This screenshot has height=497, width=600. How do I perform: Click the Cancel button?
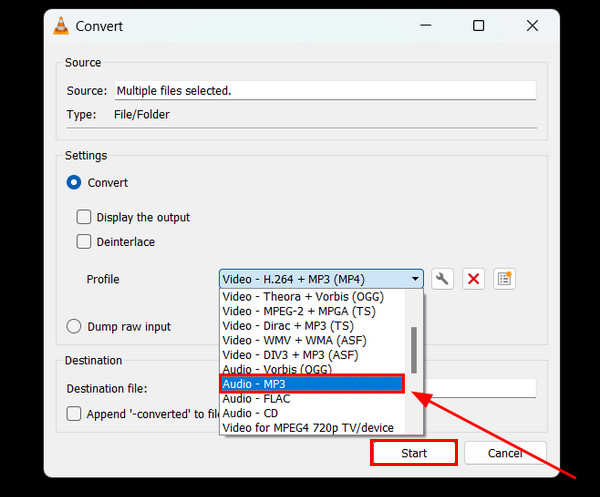coord(505,453)
